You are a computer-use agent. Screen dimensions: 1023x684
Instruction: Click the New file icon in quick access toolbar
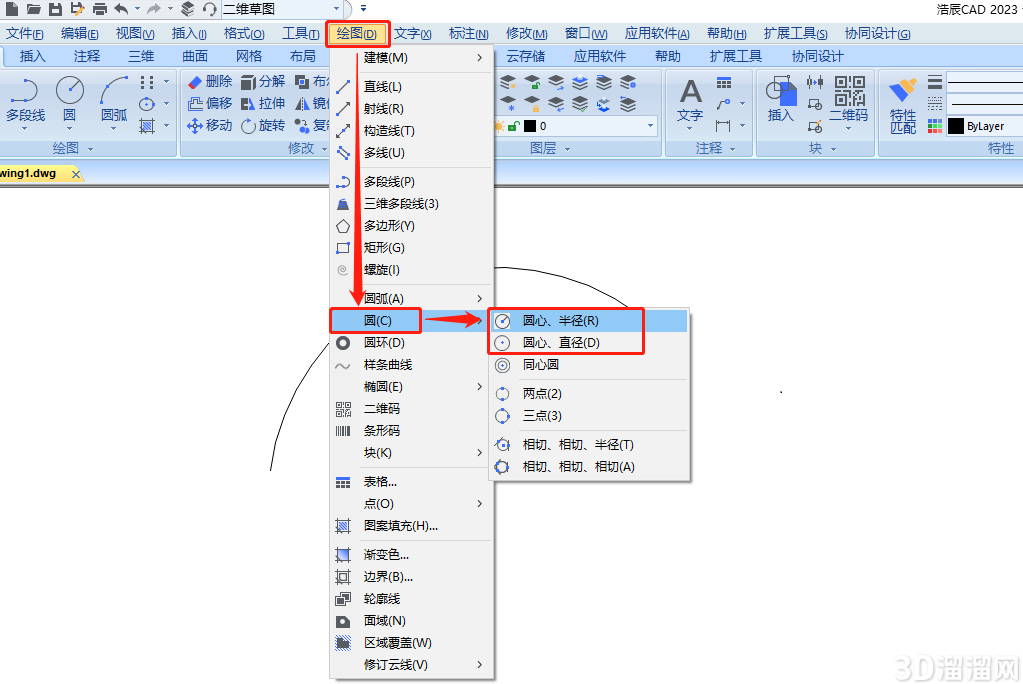(x=11, y=8)
